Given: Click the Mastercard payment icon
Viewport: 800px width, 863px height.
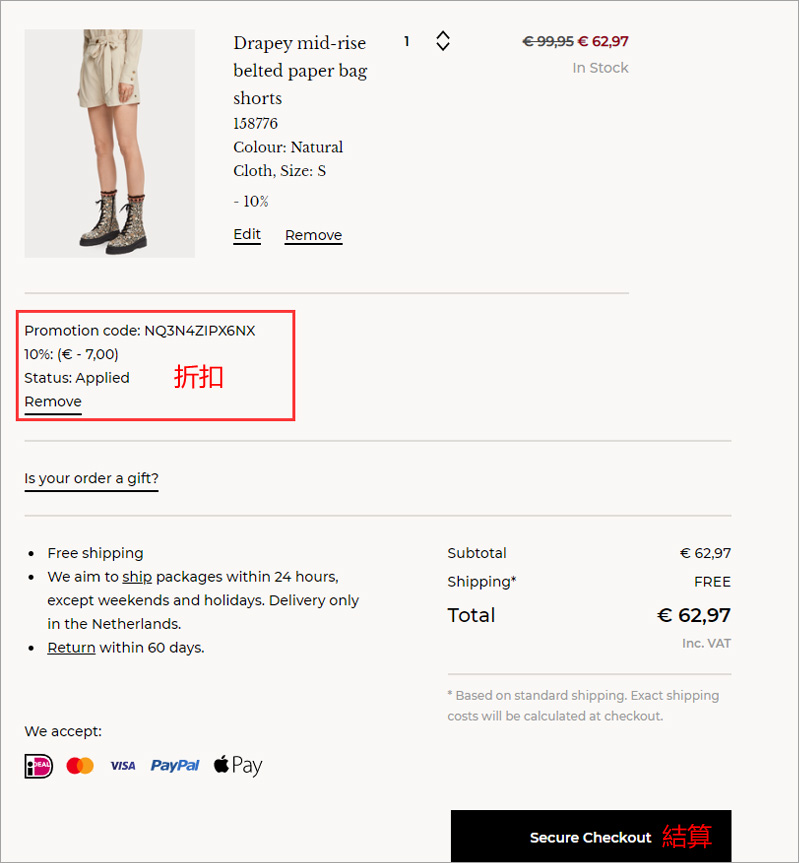Looking at the screenshot, I should pyautogui.click(x=80, y=766).
